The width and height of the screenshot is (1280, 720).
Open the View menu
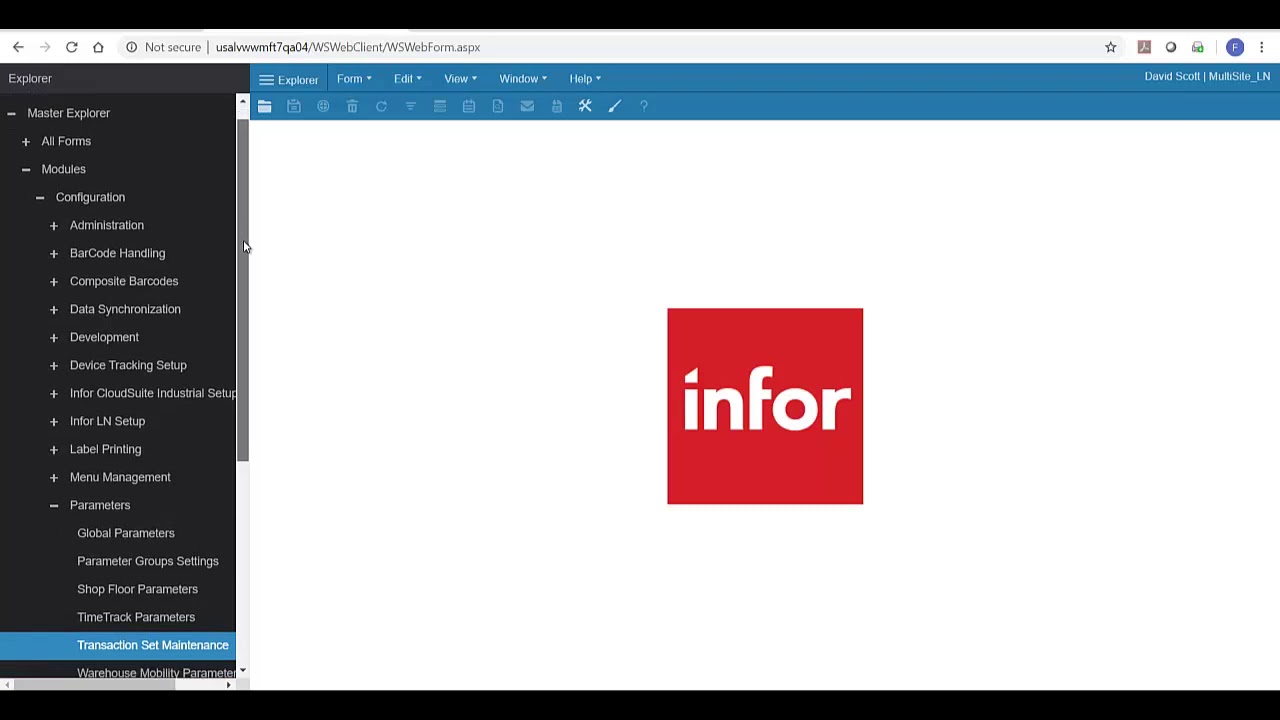pyautogui.click(x=460, y=79)
